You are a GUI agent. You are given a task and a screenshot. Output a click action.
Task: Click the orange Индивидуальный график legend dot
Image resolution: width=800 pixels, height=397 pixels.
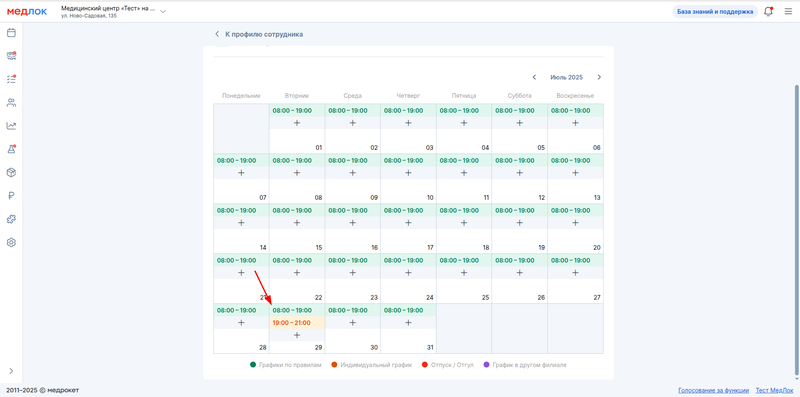point(334,365)
